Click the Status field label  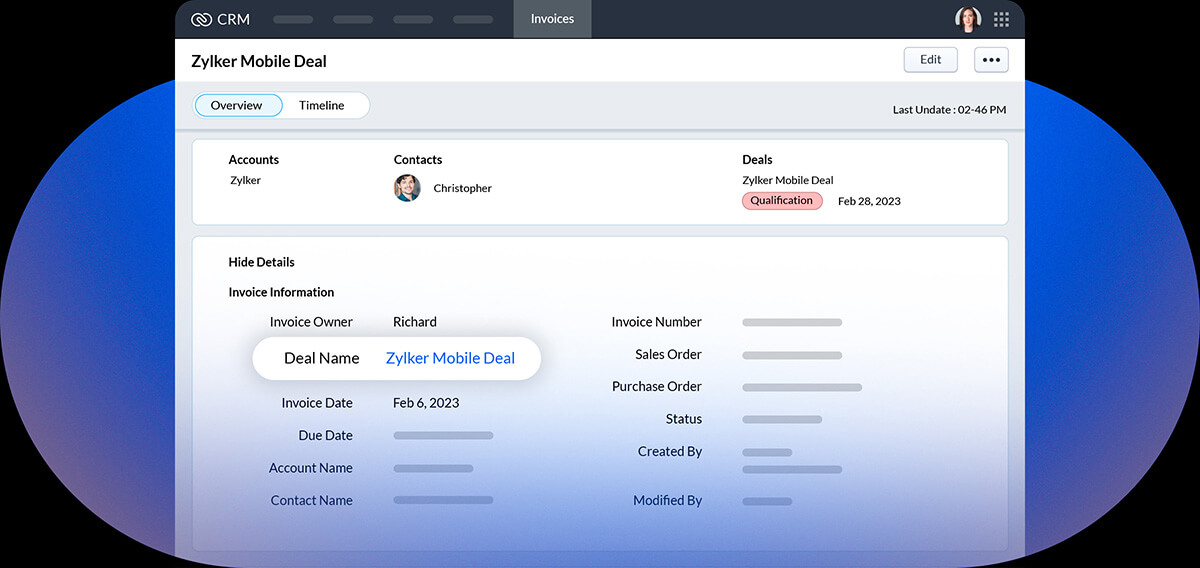684,419
